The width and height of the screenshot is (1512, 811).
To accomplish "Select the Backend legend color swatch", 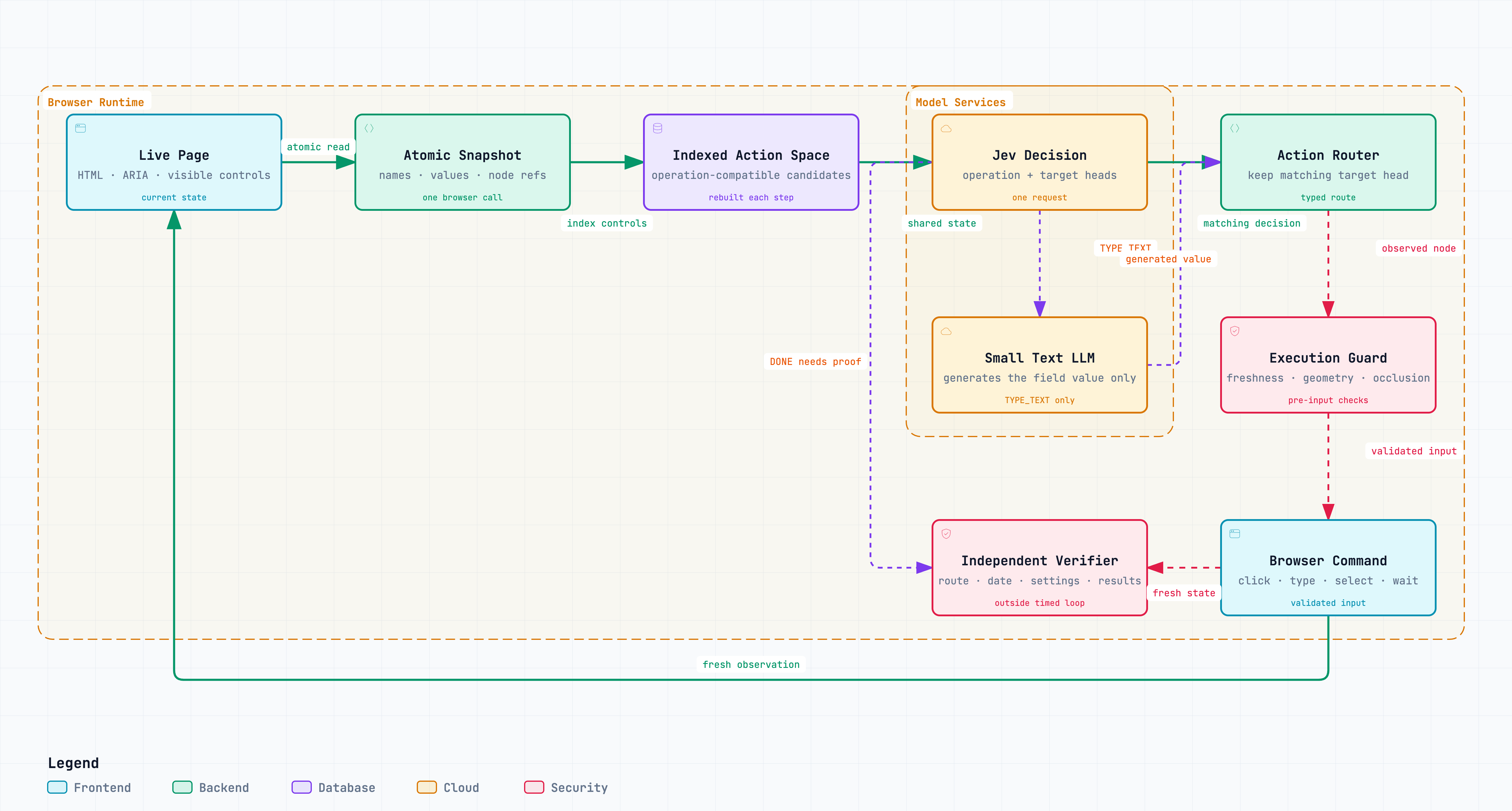I will click(x=182, y=787).
